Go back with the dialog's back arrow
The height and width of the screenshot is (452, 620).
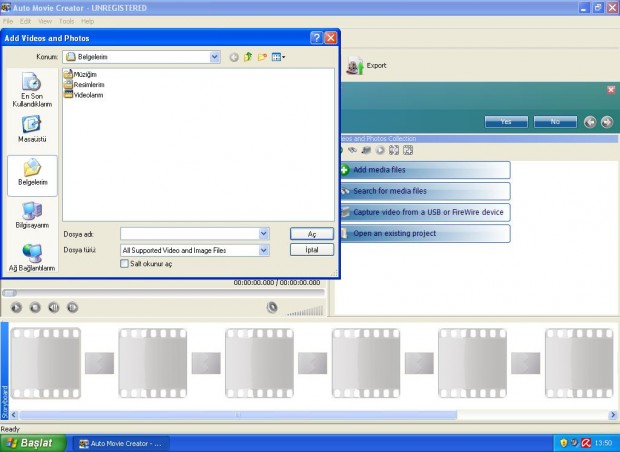pyautogui.click(x=234, y=57)
